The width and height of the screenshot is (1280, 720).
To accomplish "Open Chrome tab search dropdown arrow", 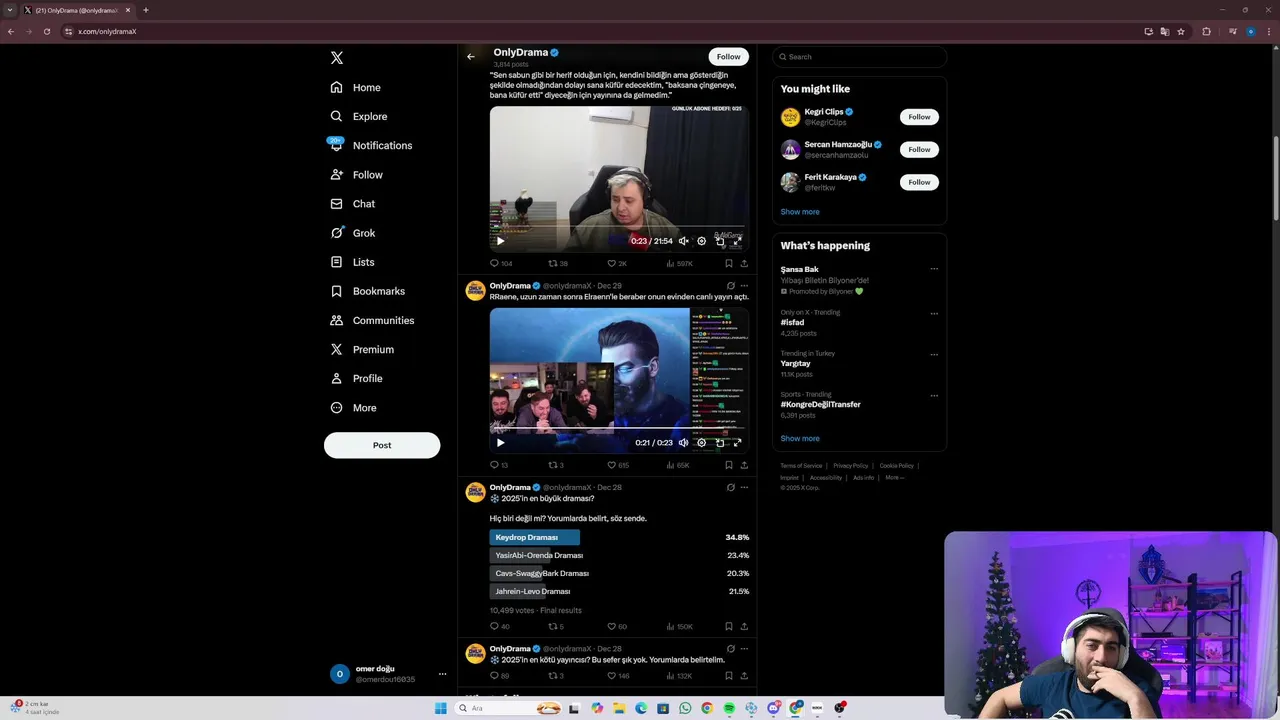I will pyautogui.click(x=10, y=10).
